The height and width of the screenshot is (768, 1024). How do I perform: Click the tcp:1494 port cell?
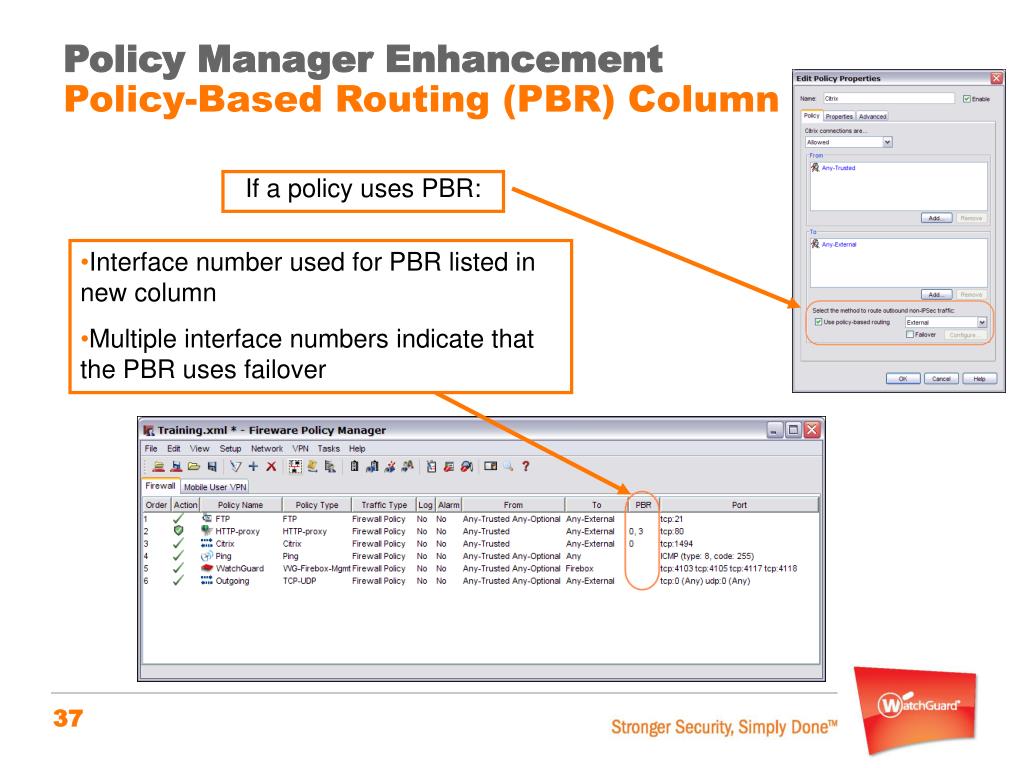click(677, 544)
